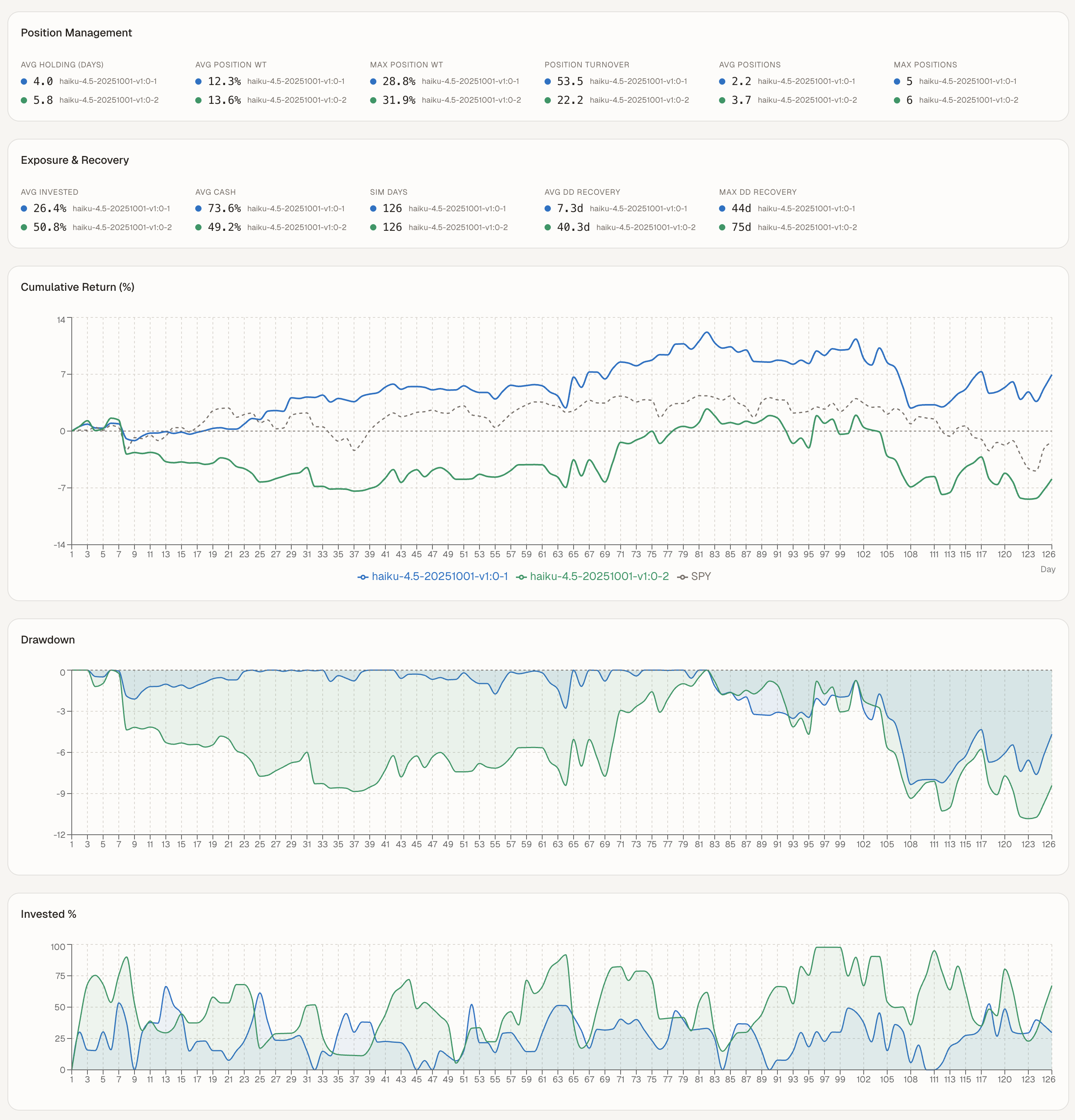Click blue dot beside 4.0 avg holding

(x=24, y=82)
